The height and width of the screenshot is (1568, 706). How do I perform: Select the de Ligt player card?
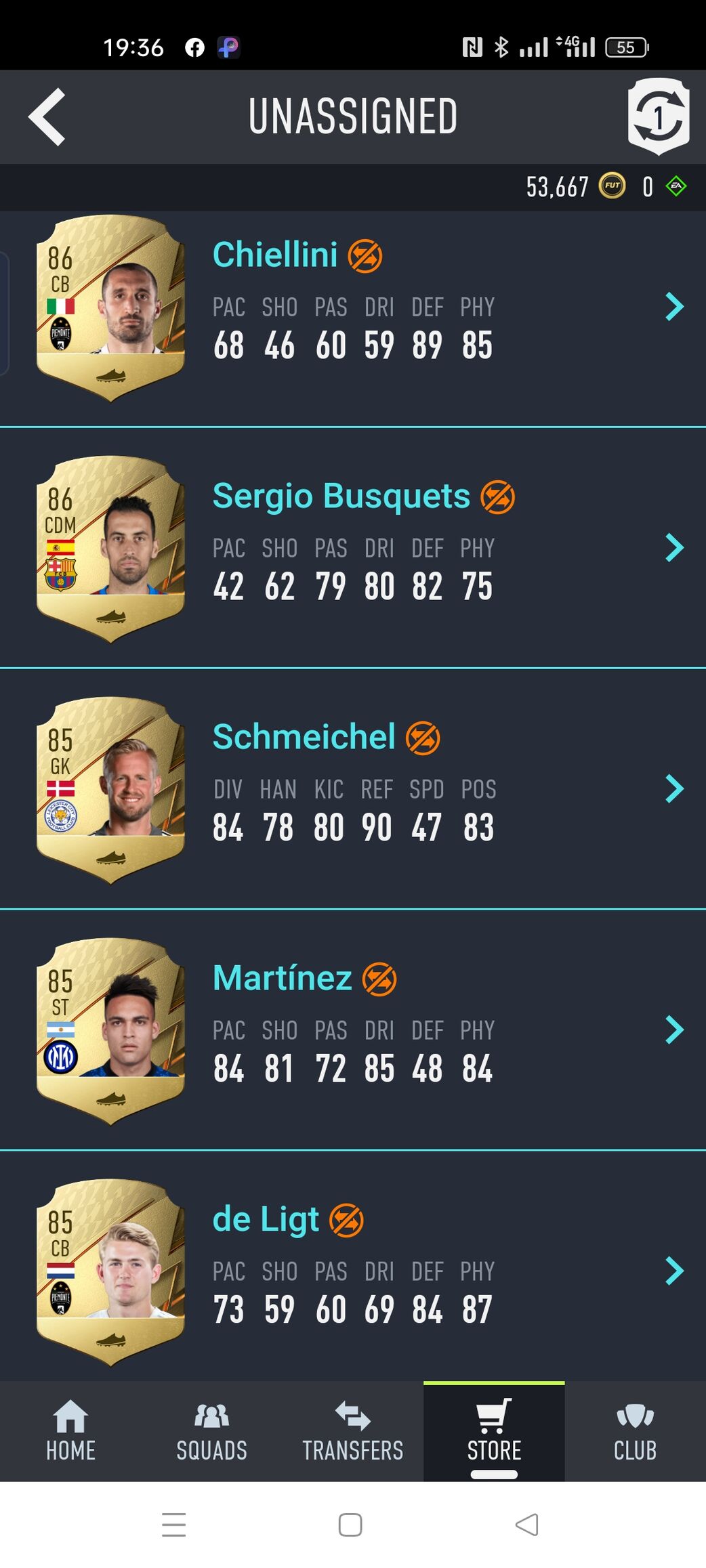[110, 1273]
